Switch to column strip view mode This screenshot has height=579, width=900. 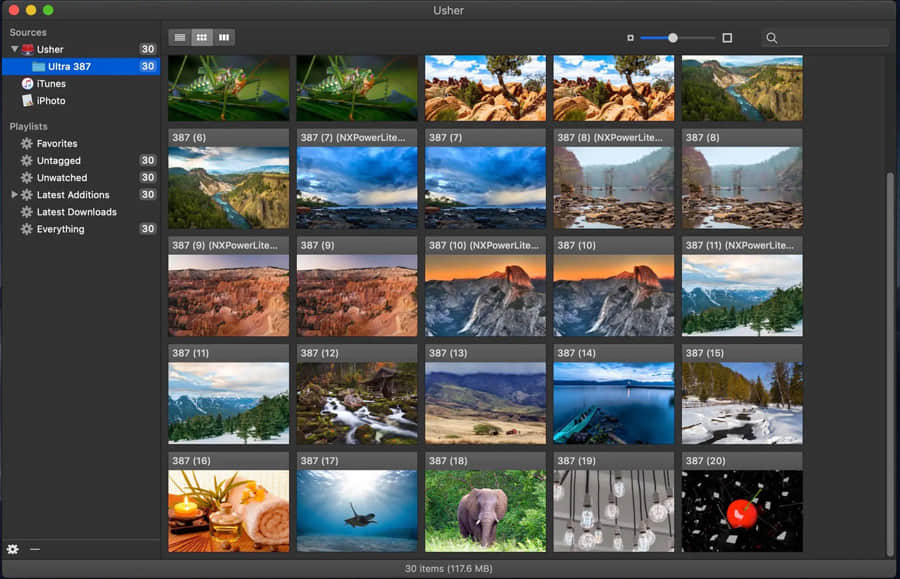coord(224,38)
